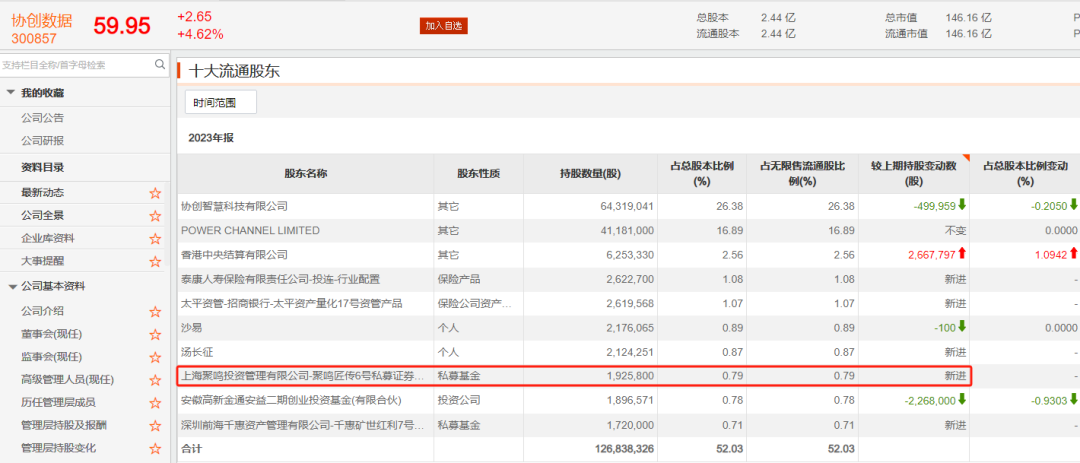Open 董事会(现任) in the sidebar
Image resolution: width=1080 pixels, height=463 pixels.
[x=52, y=334]
